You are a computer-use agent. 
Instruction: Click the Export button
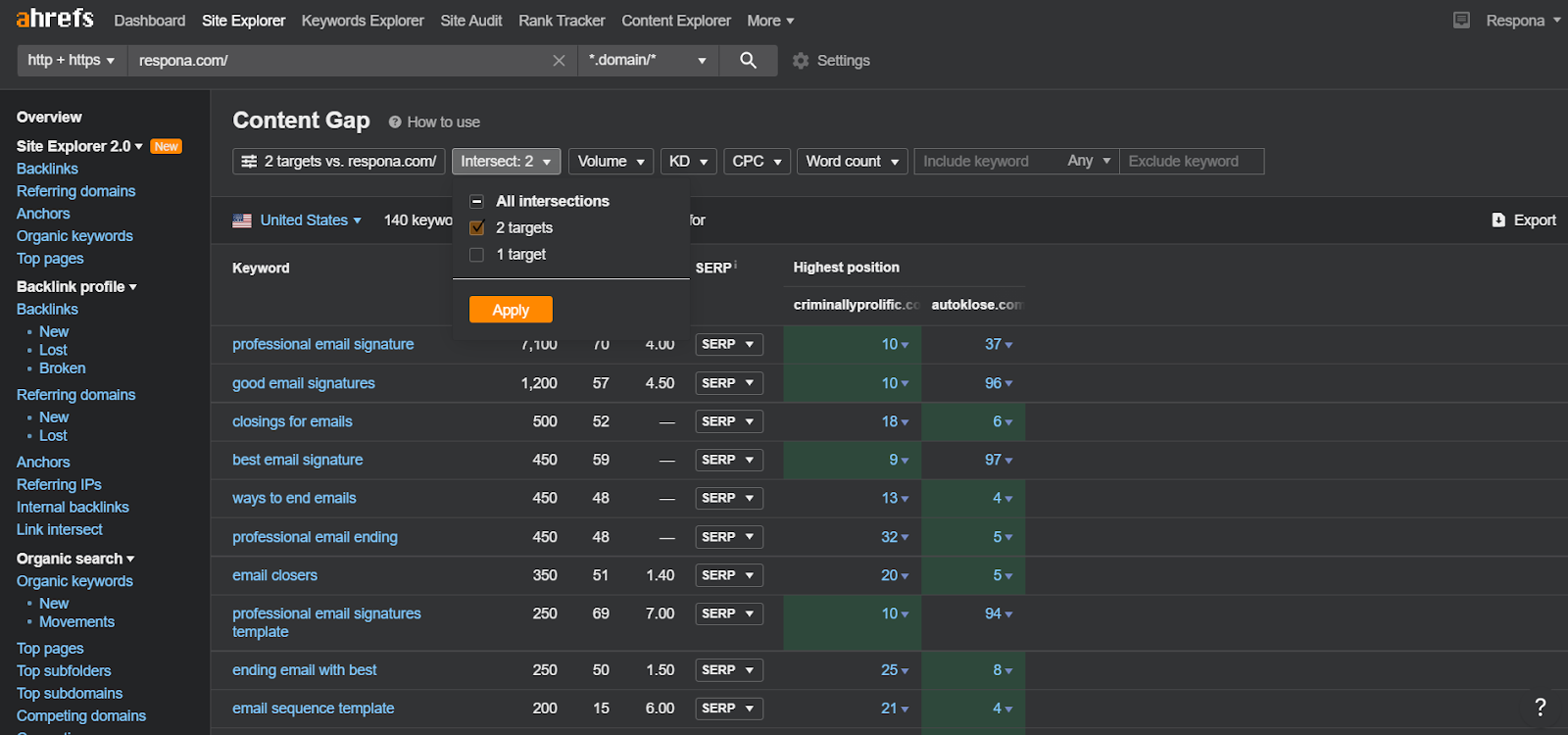(1524, 220)
